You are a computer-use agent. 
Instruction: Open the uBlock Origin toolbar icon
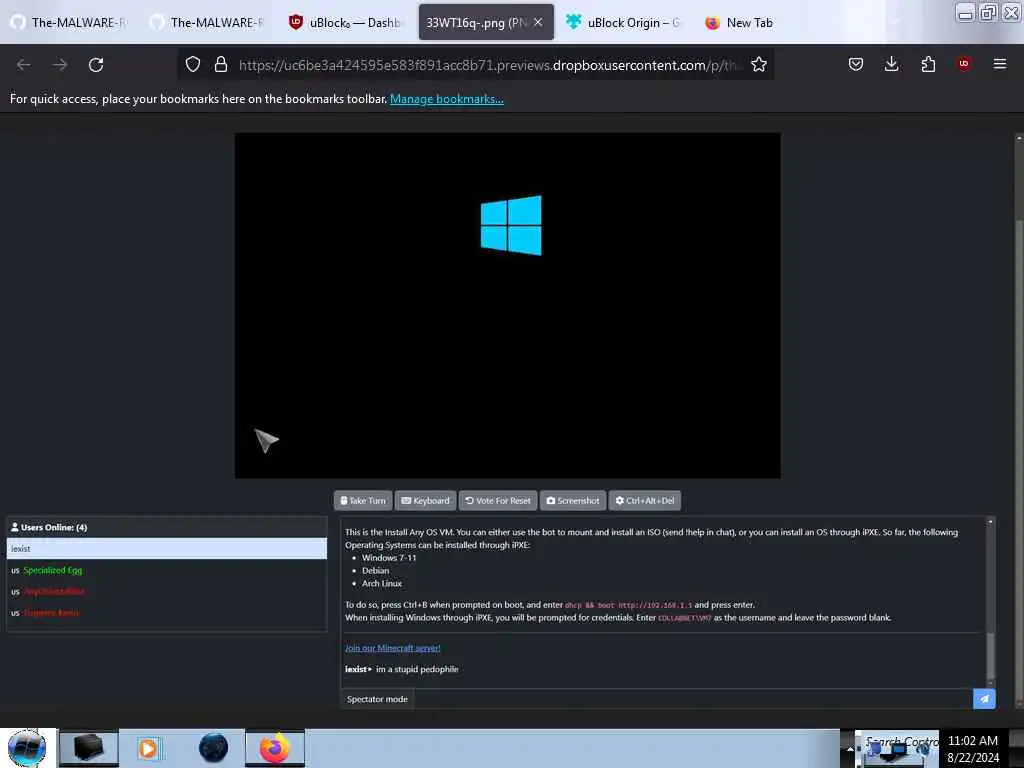tap(964, 63)
